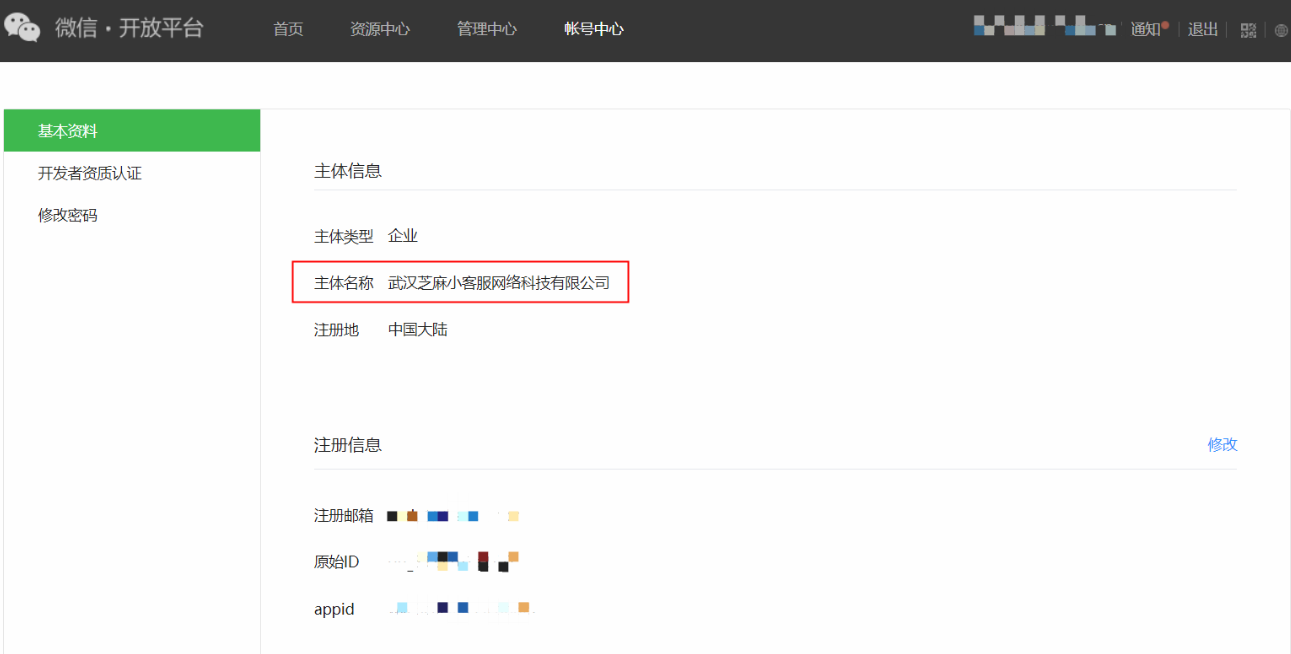The image size is (1291, 654).
Task: Click the 企业 subject type value
Action: 403,236
